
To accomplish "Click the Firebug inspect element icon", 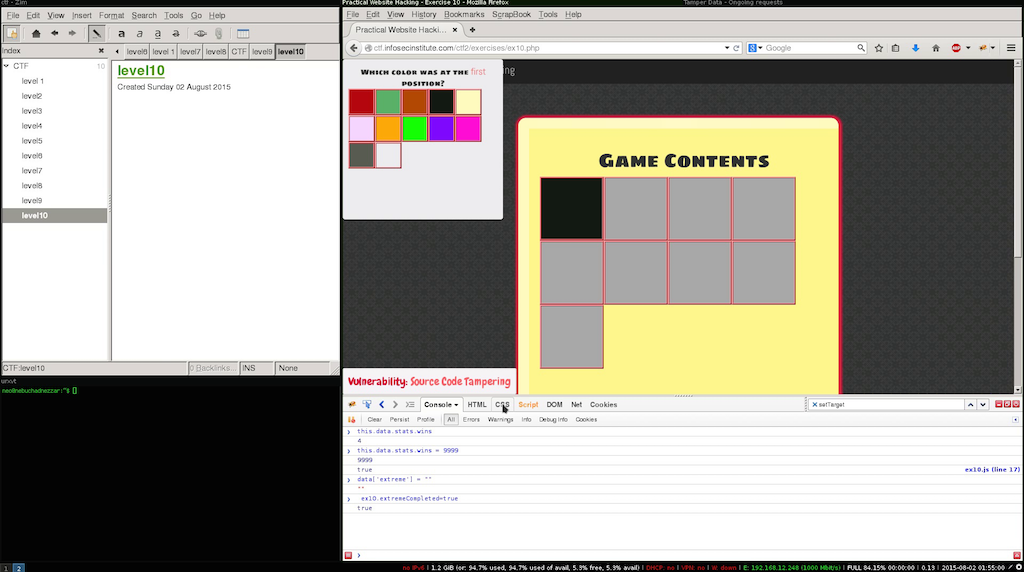I will pyautogui.click(x=367, y=404).
